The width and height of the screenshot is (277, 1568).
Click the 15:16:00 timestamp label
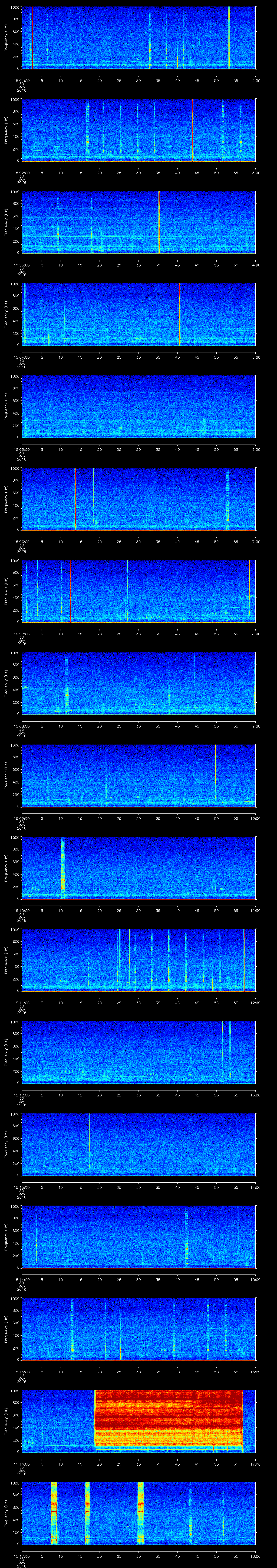coord(22,1463)
